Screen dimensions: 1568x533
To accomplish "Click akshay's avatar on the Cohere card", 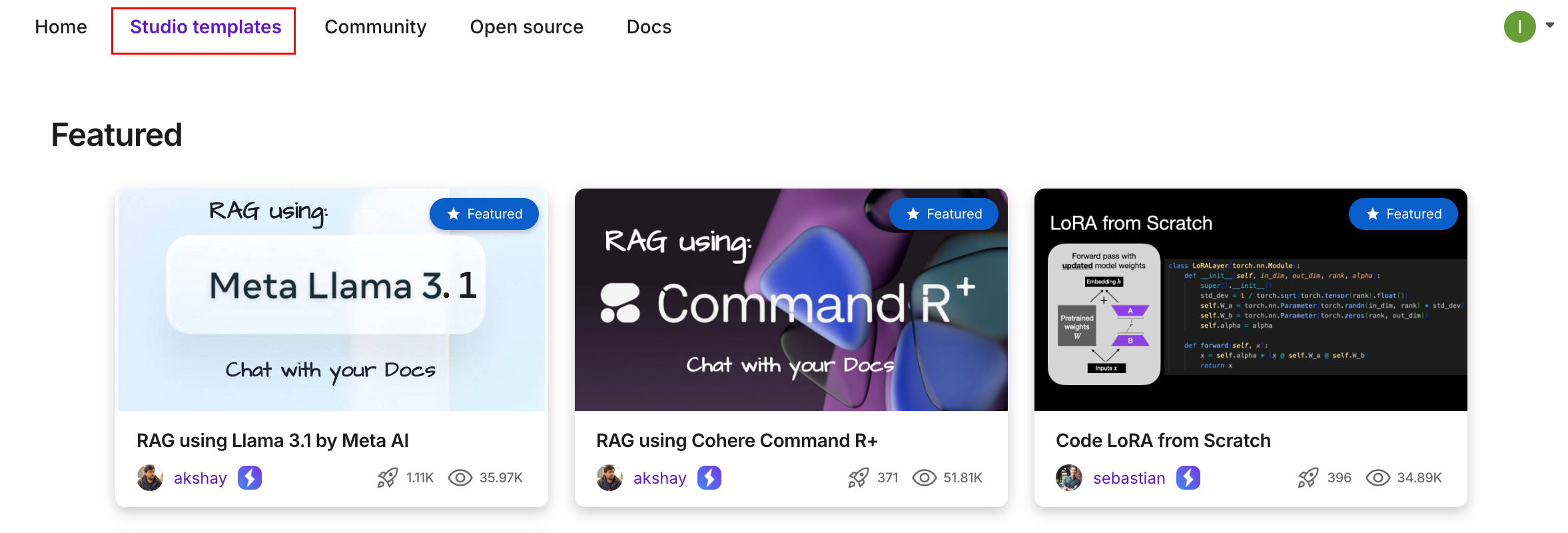I will (609, 478).
